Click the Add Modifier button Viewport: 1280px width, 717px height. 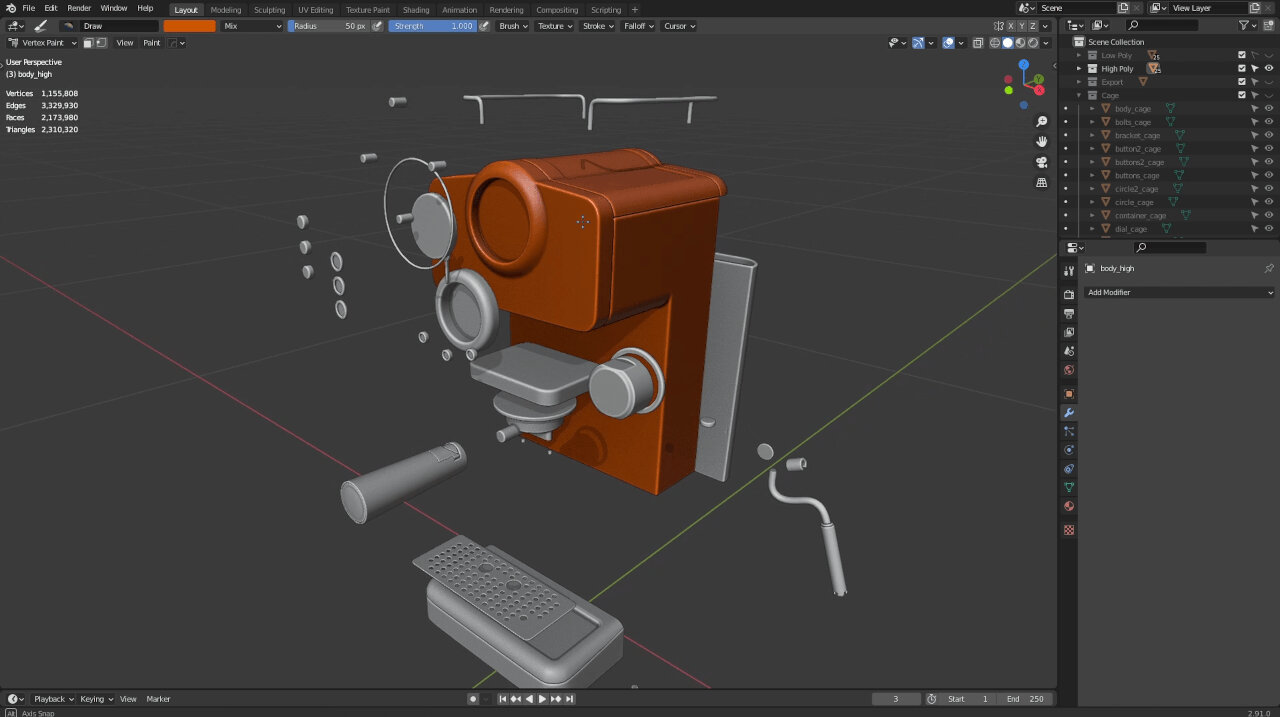coord(1178,292)
